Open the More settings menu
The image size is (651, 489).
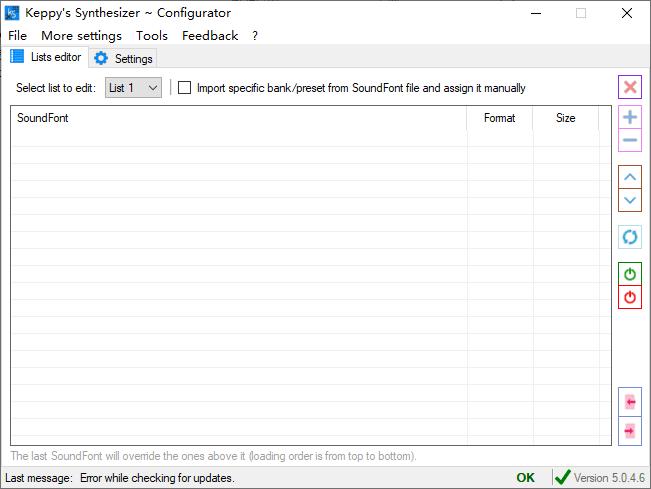point(81,36)
